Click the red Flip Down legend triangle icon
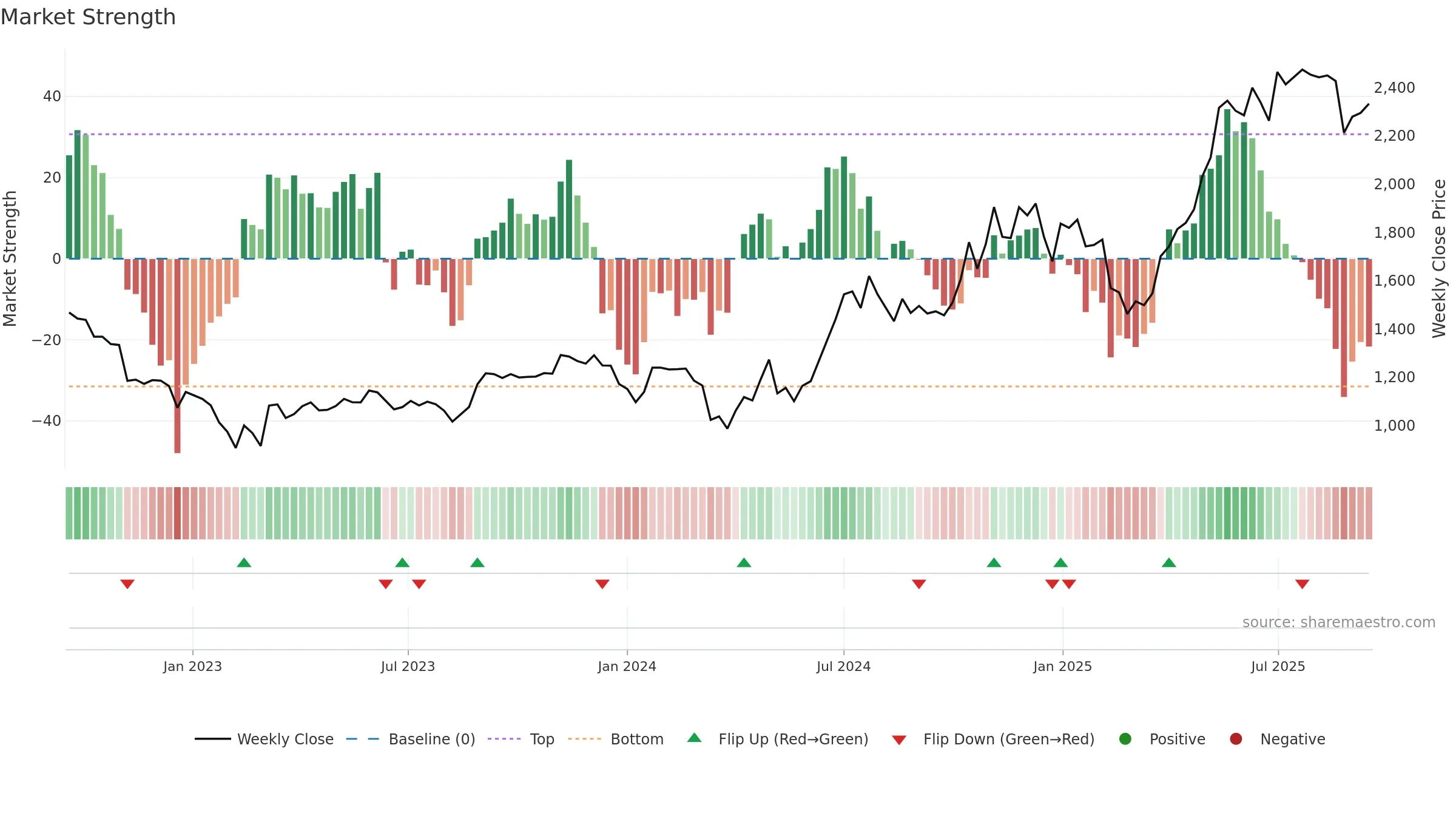The height and width of the screenshot is (819, 1456). [899, 740]
